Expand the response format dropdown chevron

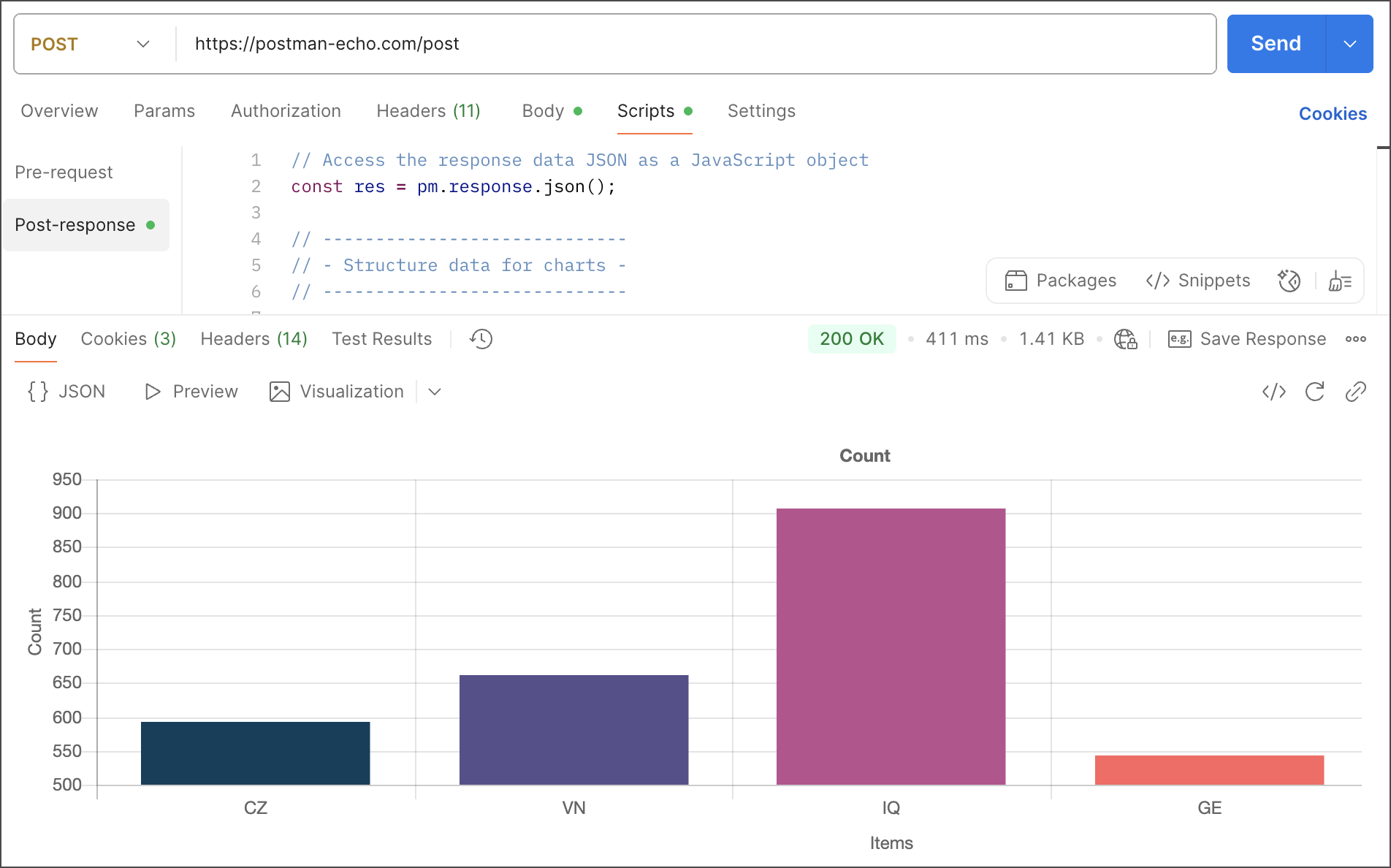[435, 392]
